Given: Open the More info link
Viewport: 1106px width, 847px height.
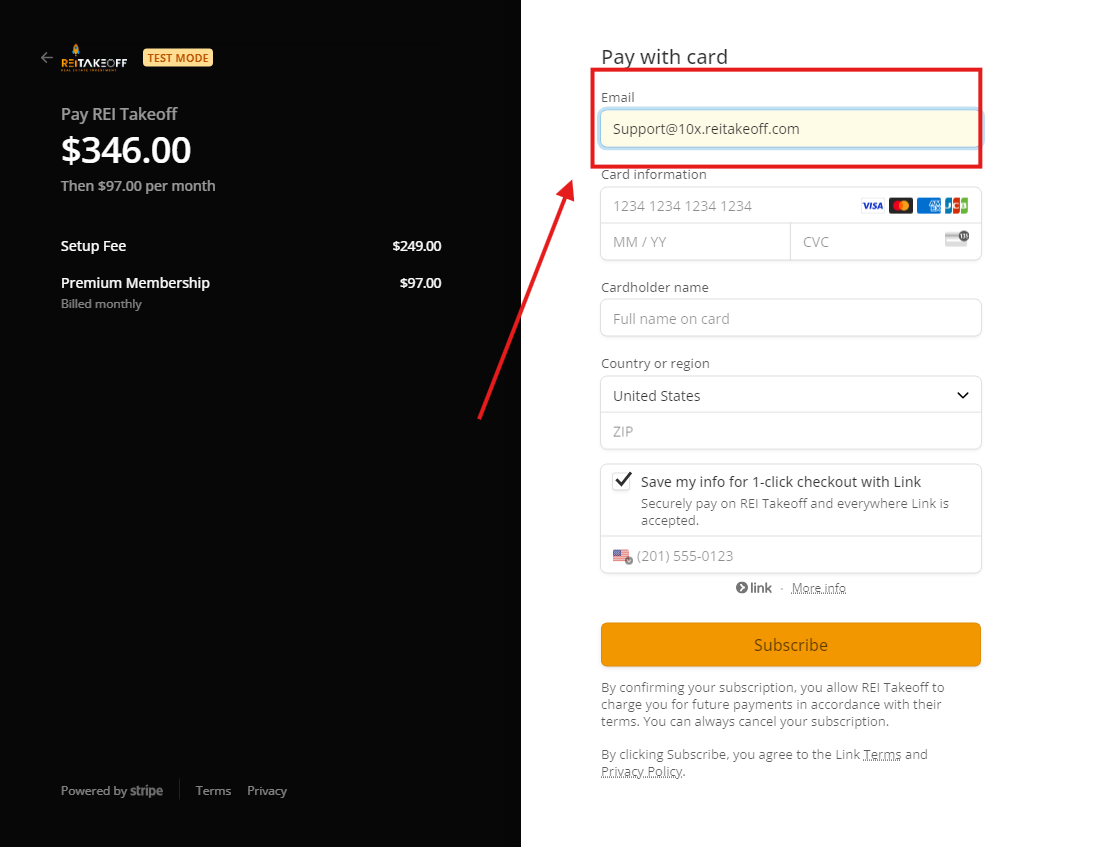Looking at the screenshot, I should (x=818, y=588).
